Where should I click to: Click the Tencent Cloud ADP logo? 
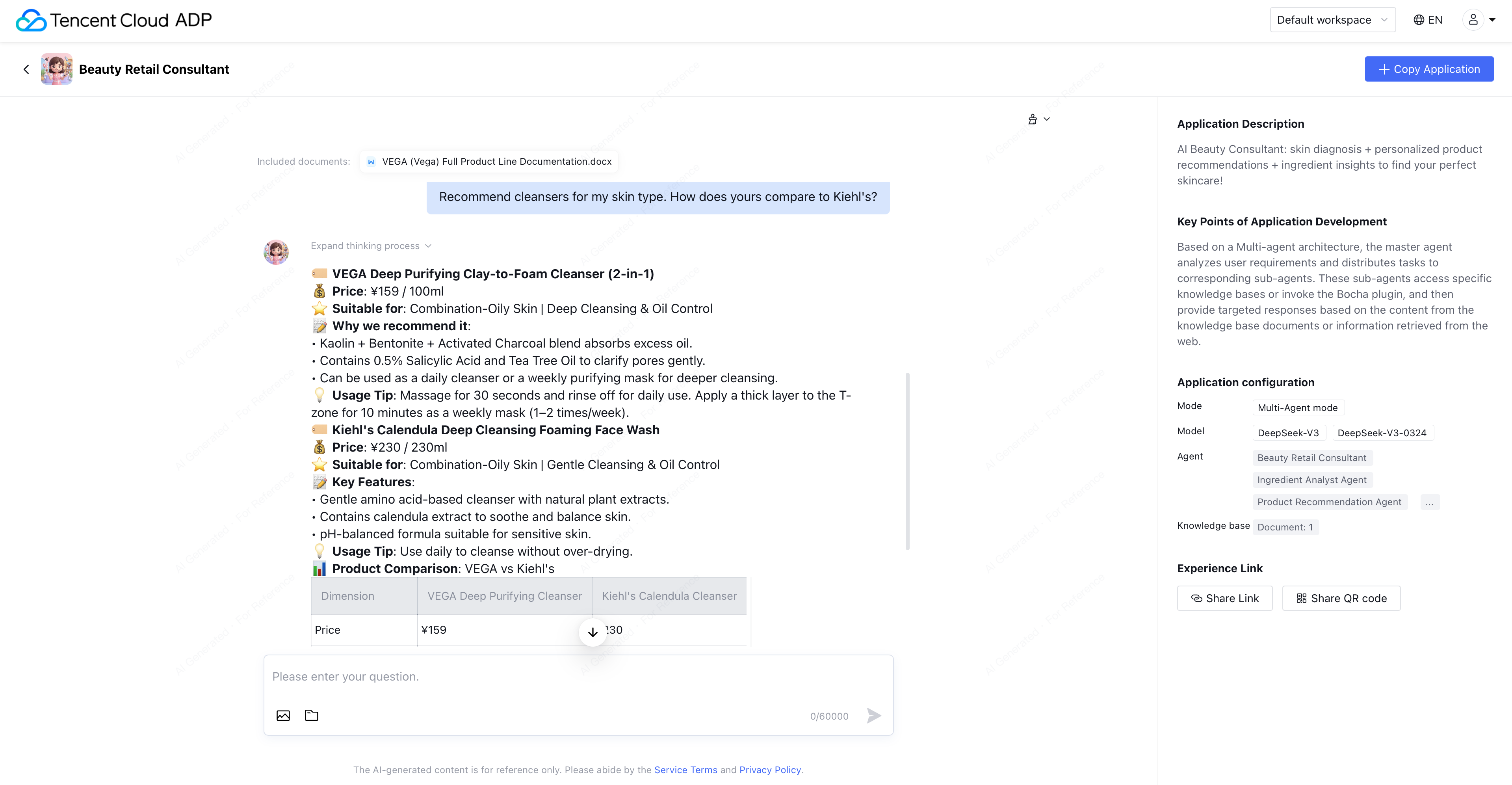coord(113,20)
